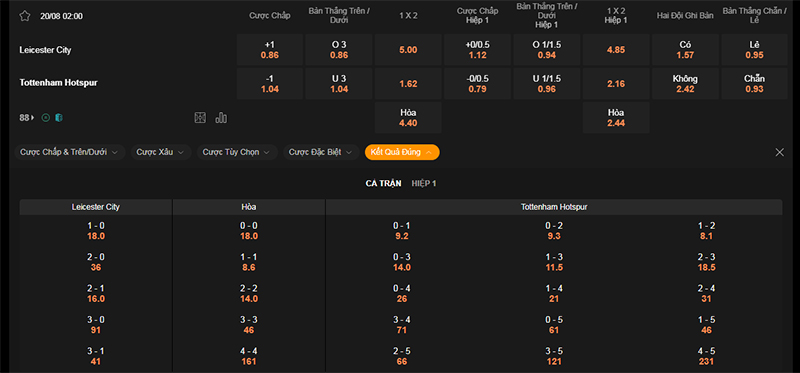Select odd goals Lẻ at 0.95
800x373 pixels.
(x=755, y=50)
